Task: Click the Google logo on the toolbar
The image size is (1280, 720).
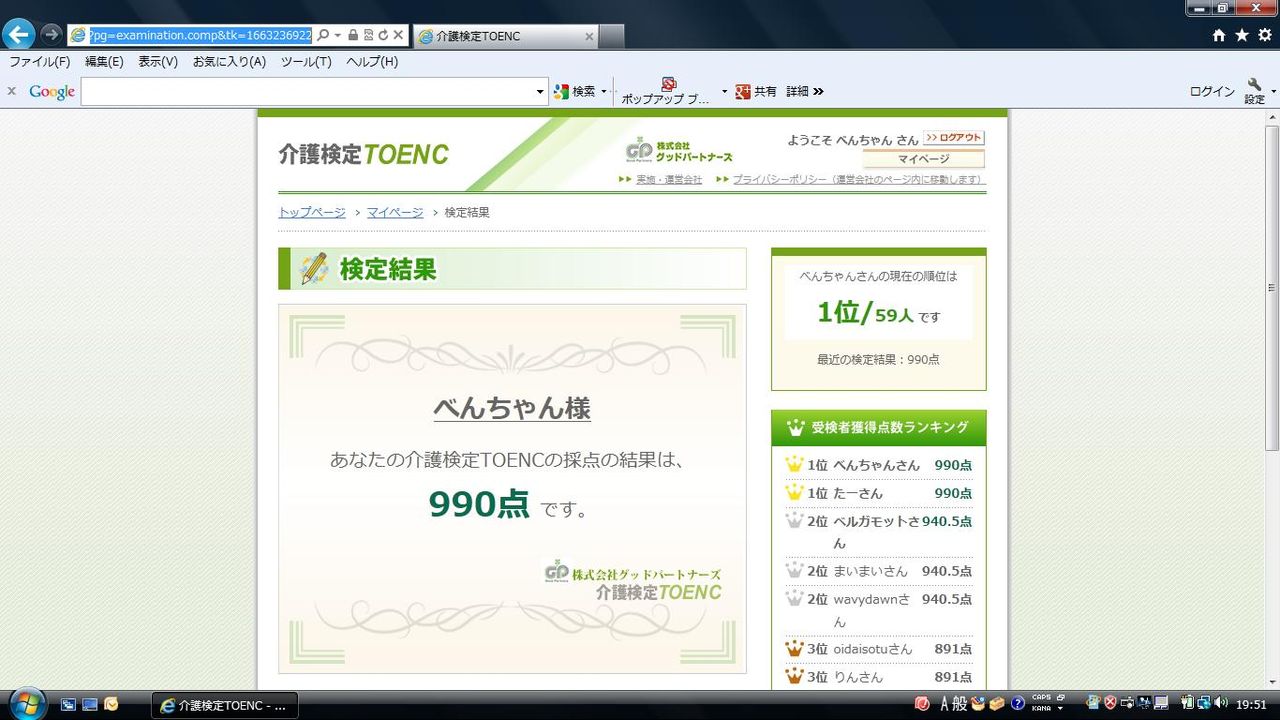Action: click(x=52, y=92)
